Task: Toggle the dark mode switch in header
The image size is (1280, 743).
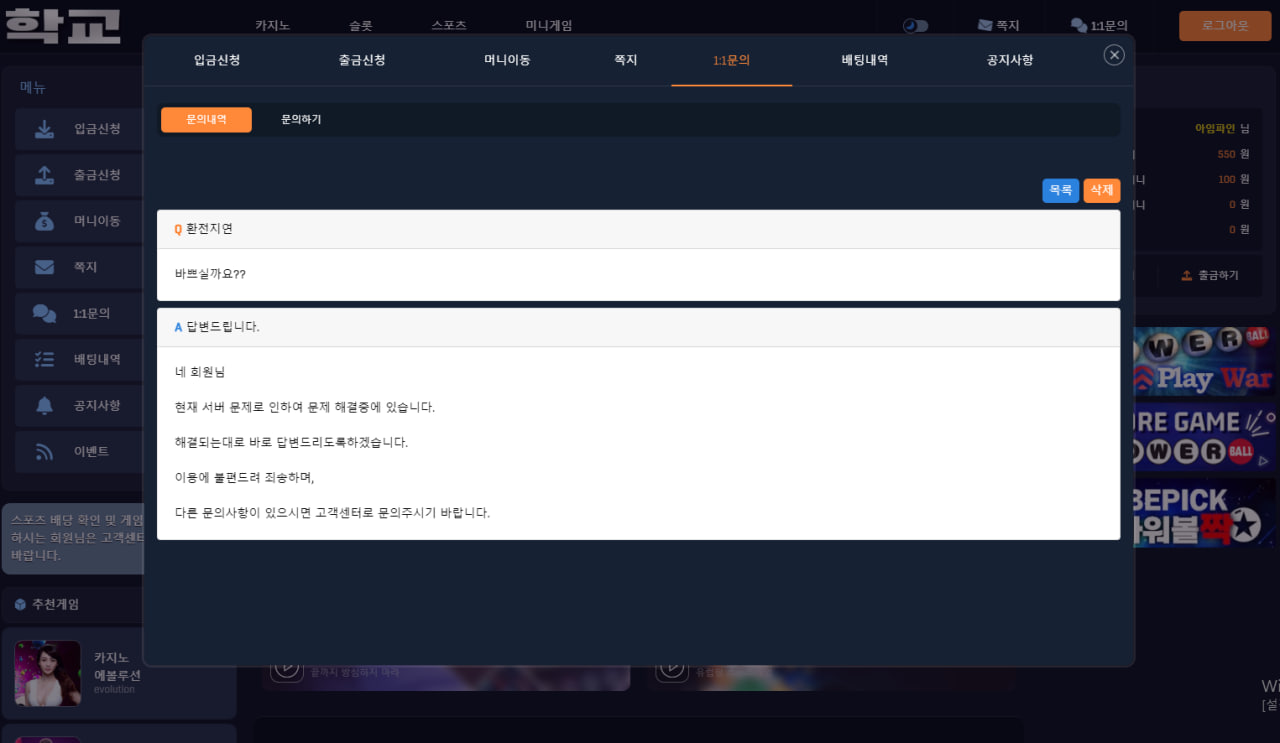Action: (915, 26)
